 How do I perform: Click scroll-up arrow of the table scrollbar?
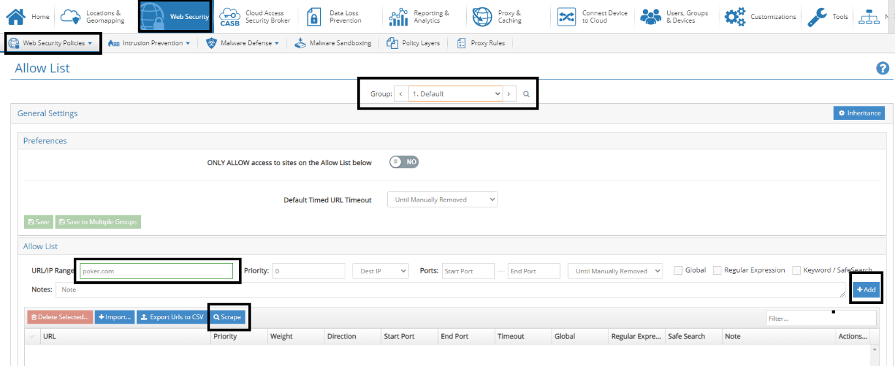click(x=874, y=349)
